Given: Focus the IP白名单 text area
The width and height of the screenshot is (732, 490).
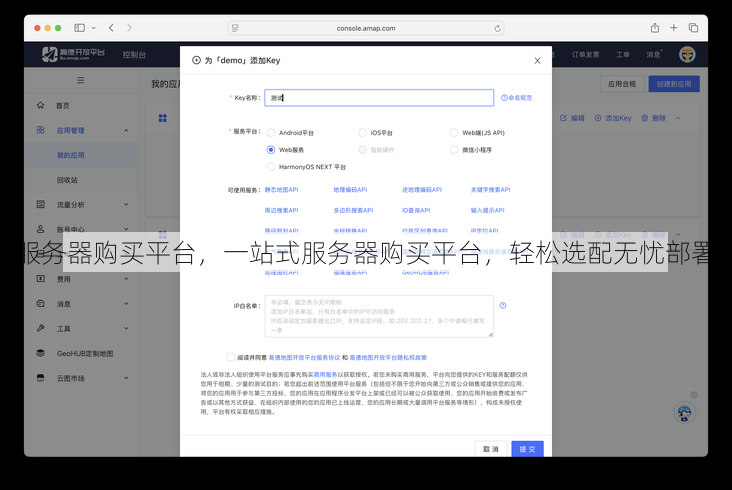Looking at the screenshot, I should (379, 316).
